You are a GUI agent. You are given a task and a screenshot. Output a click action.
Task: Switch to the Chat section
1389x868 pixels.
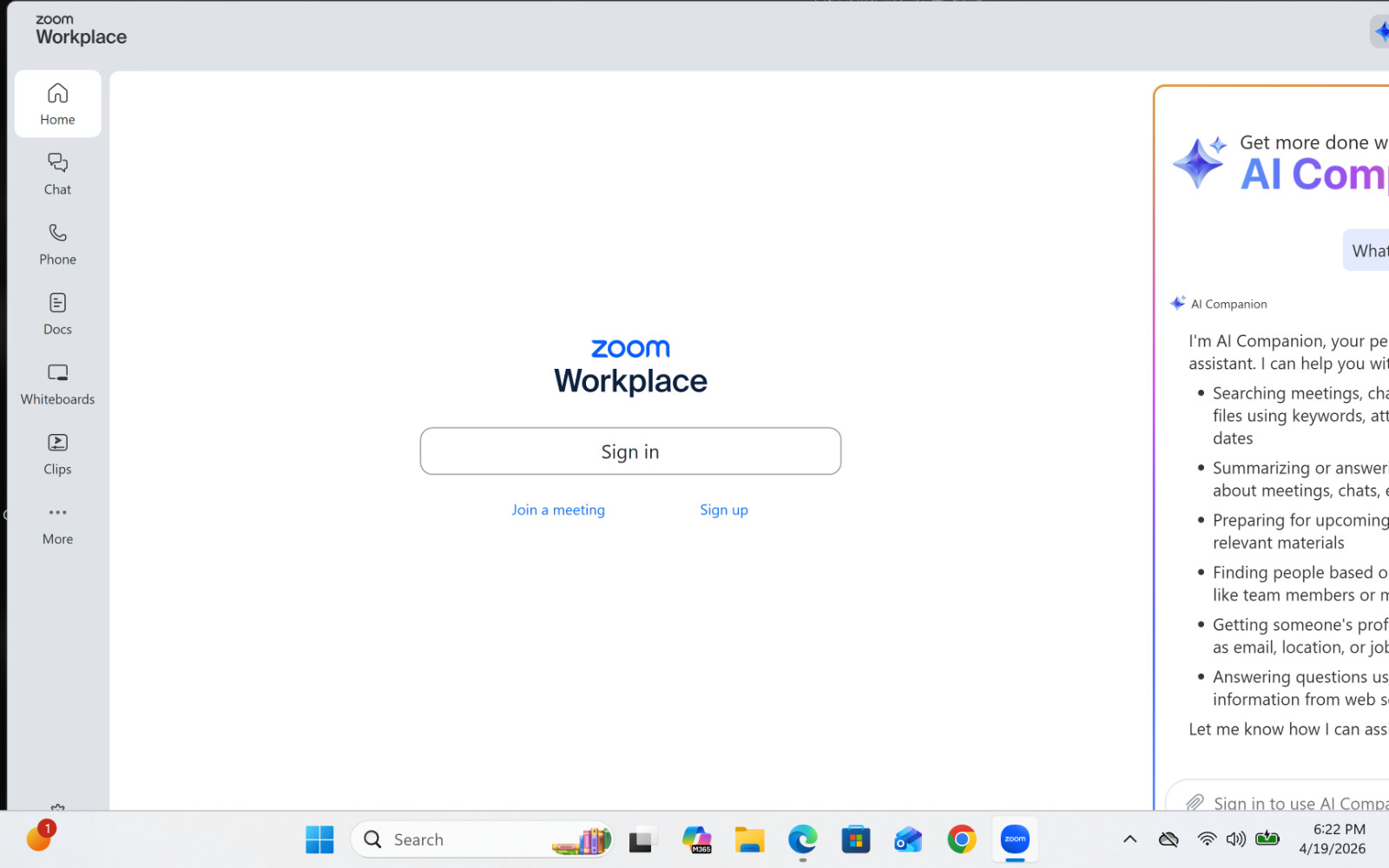coord(57,174)
